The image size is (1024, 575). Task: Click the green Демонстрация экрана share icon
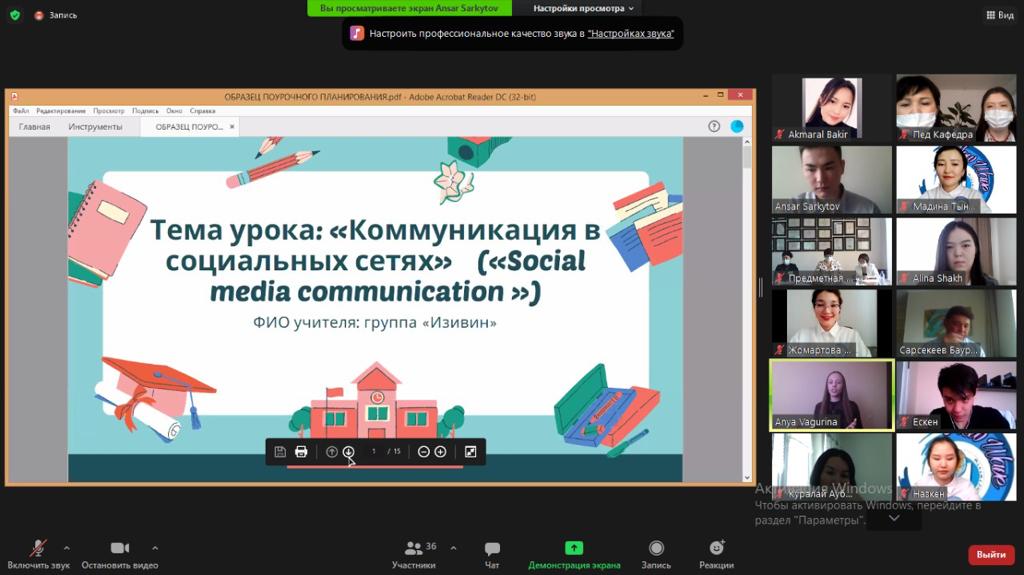(x=574, y=548)
